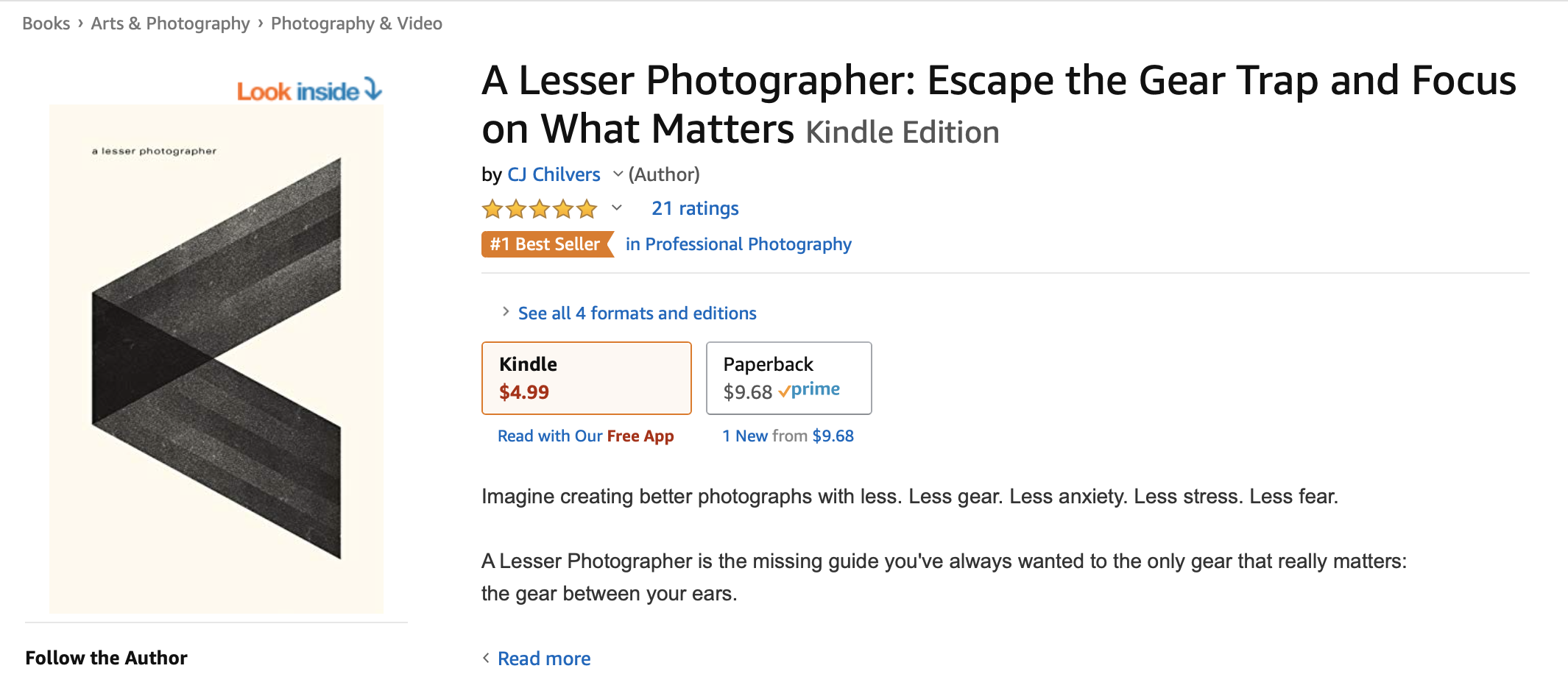The width and height of the screenshot is (1568, 674).
Task: Expand See all 4 formats and editions
Action: point(636,313)
